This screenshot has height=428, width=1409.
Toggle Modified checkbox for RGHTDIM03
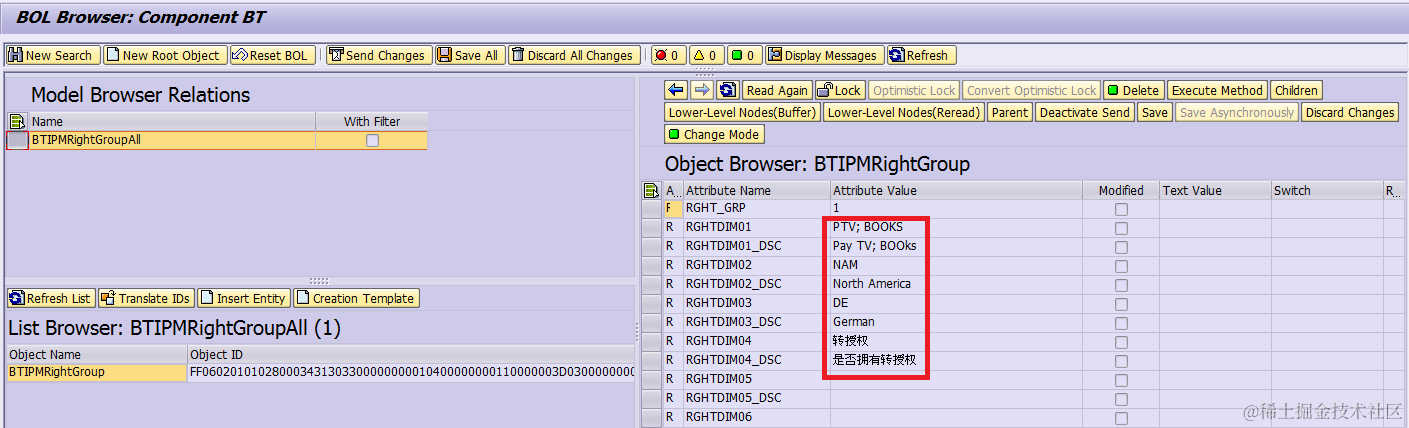[1121, 304]
